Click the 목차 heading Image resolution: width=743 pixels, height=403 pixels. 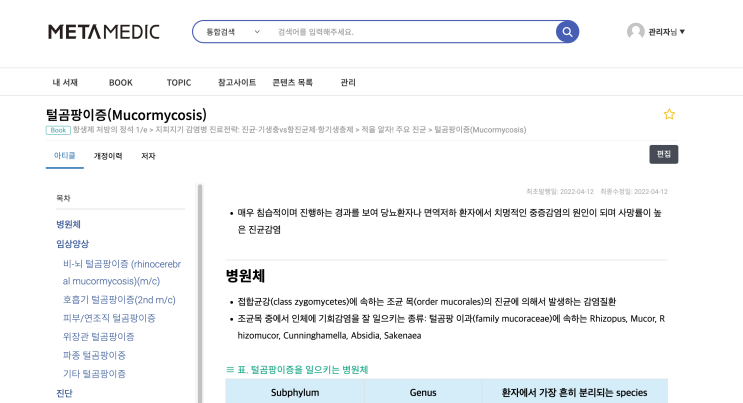[x=63, y=198]
